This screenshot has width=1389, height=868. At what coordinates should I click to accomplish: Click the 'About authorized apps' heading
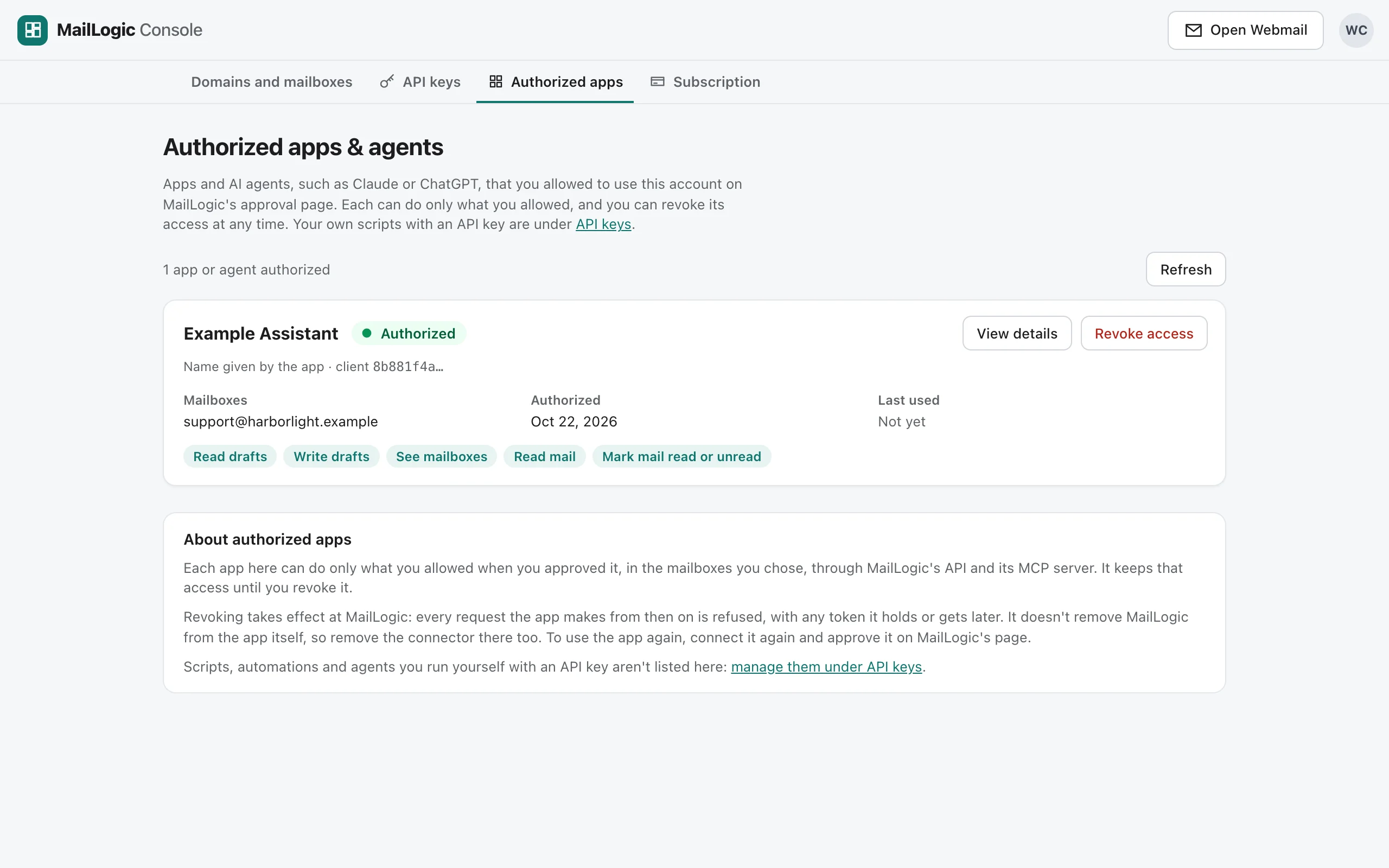pyautogui.click(x=267, y=539)
